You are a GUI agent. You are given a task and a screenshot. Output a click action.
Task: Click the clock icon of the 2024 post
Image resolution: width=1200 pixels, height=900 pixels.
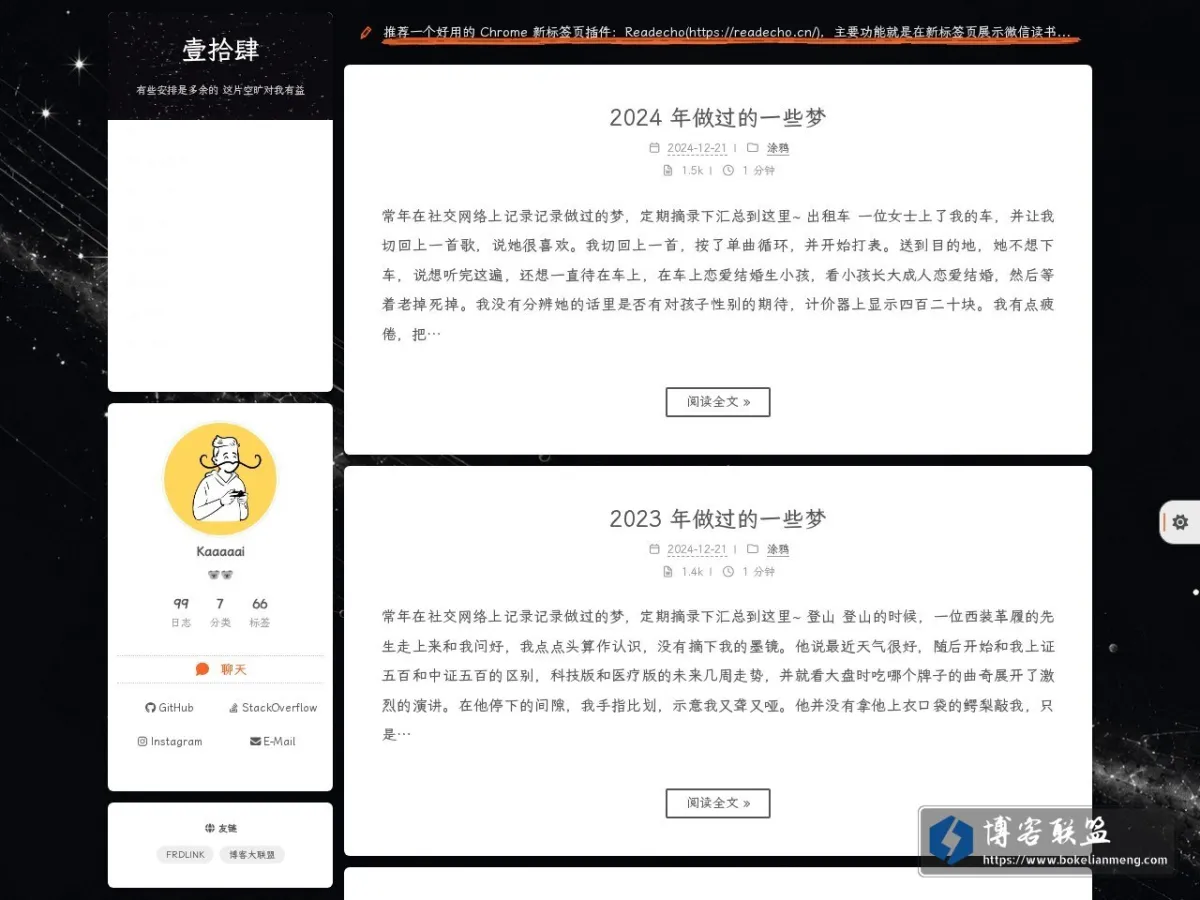click(x=728, y=170)
